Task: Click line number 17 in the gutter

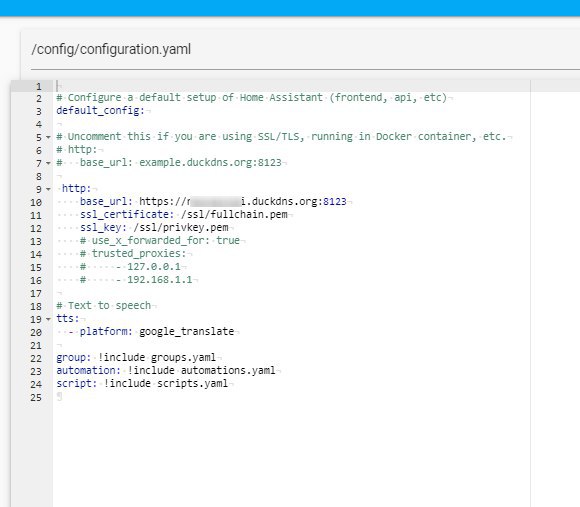Action: [x=36, y=294]
